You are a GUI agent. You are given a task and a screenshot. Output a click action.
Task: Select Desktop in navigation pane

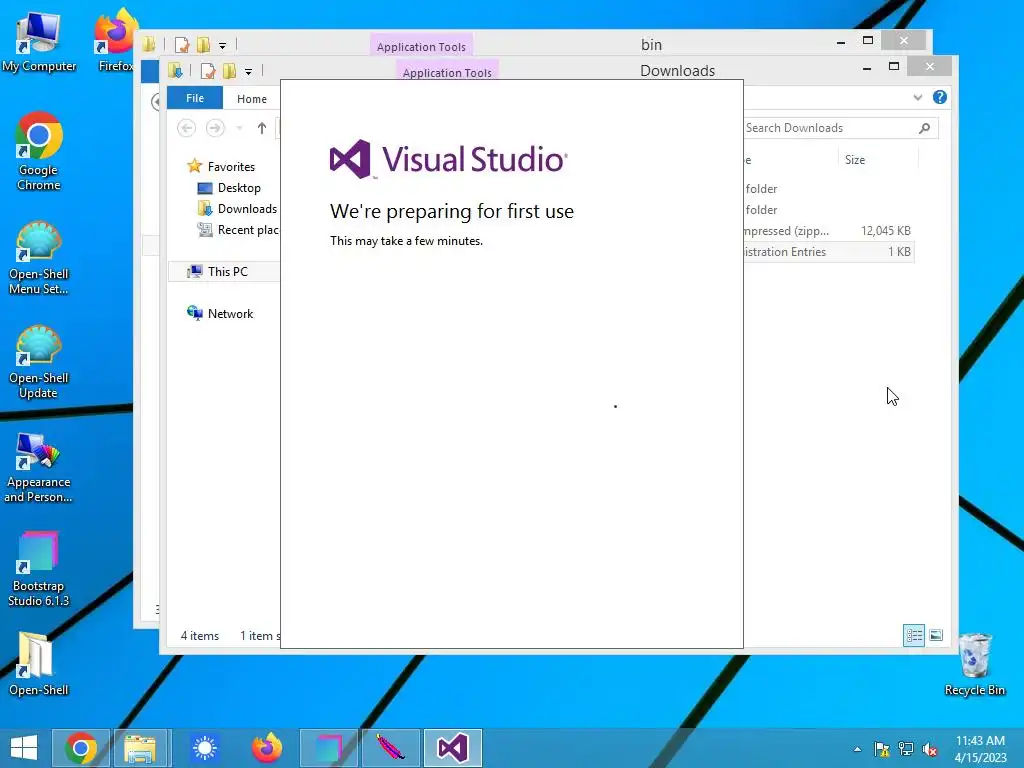[229, 188]
